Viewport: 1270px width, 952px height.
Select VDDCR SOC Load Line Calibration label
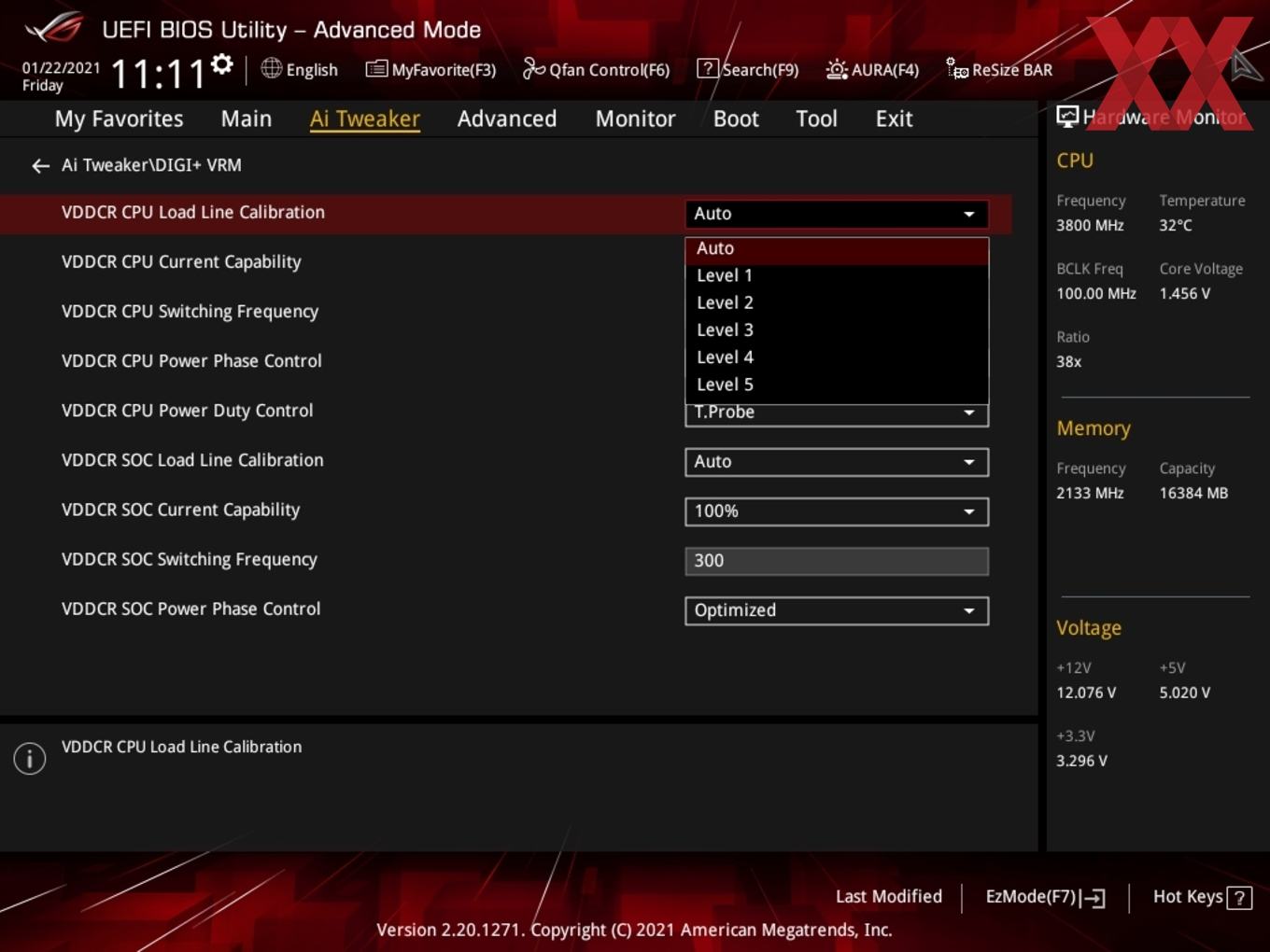point(192,460)
